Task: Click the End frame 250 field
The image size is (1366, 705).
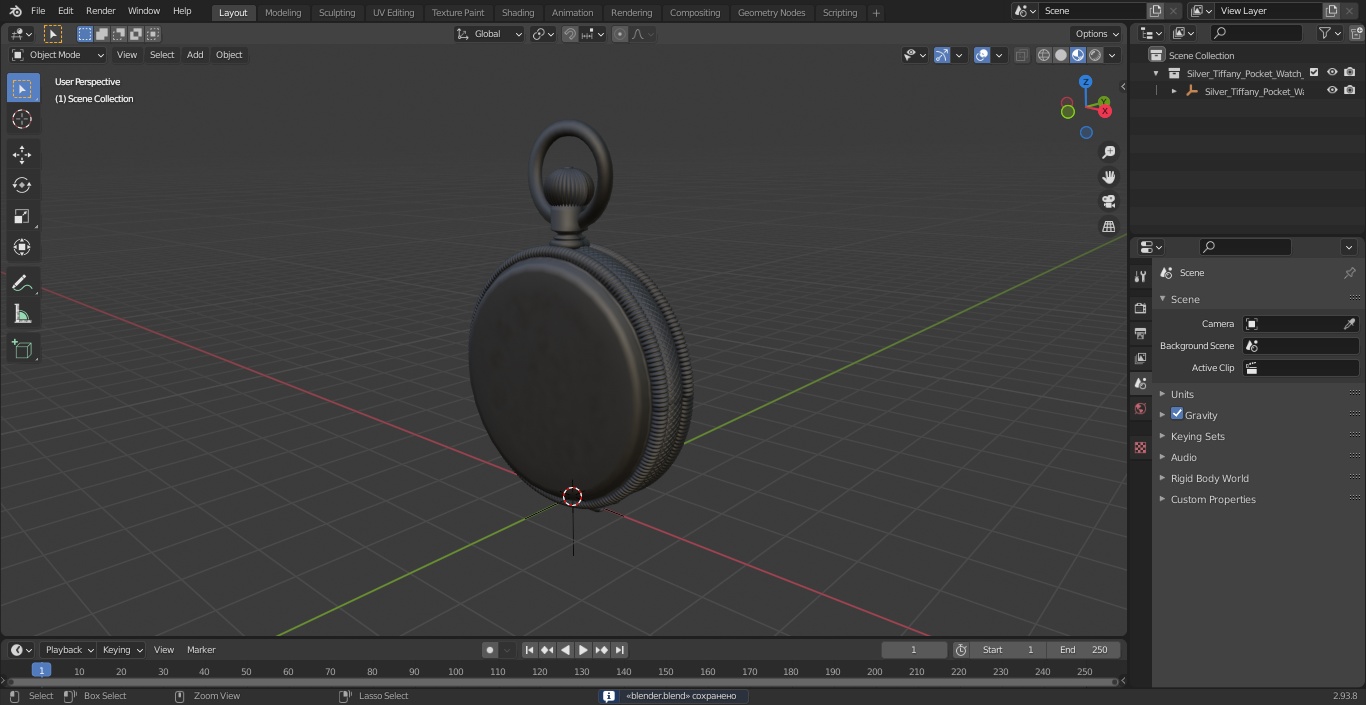Action: tap(1083, 650)
